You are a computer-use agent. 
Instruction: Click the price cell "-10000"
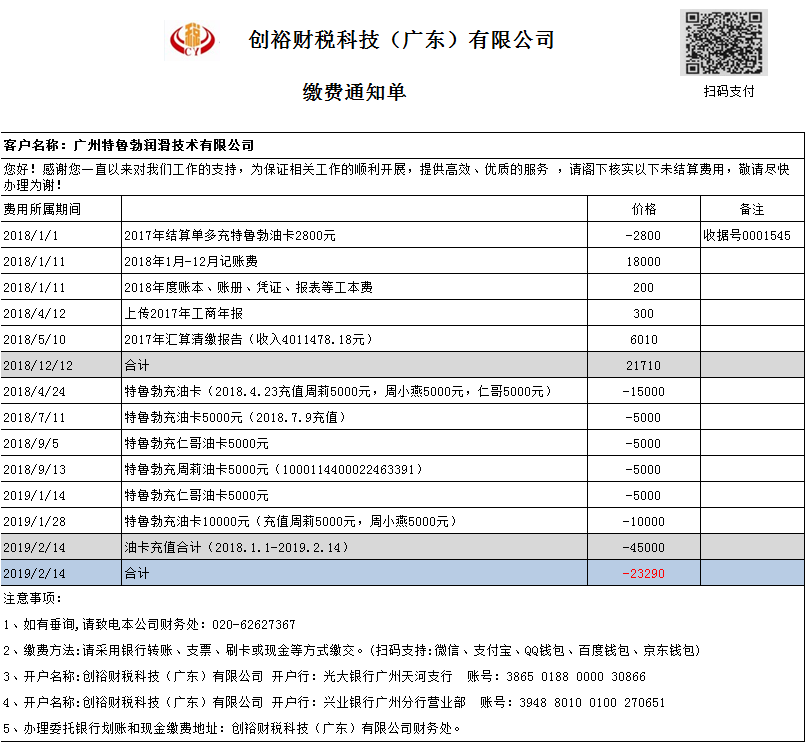click(643, 522)
